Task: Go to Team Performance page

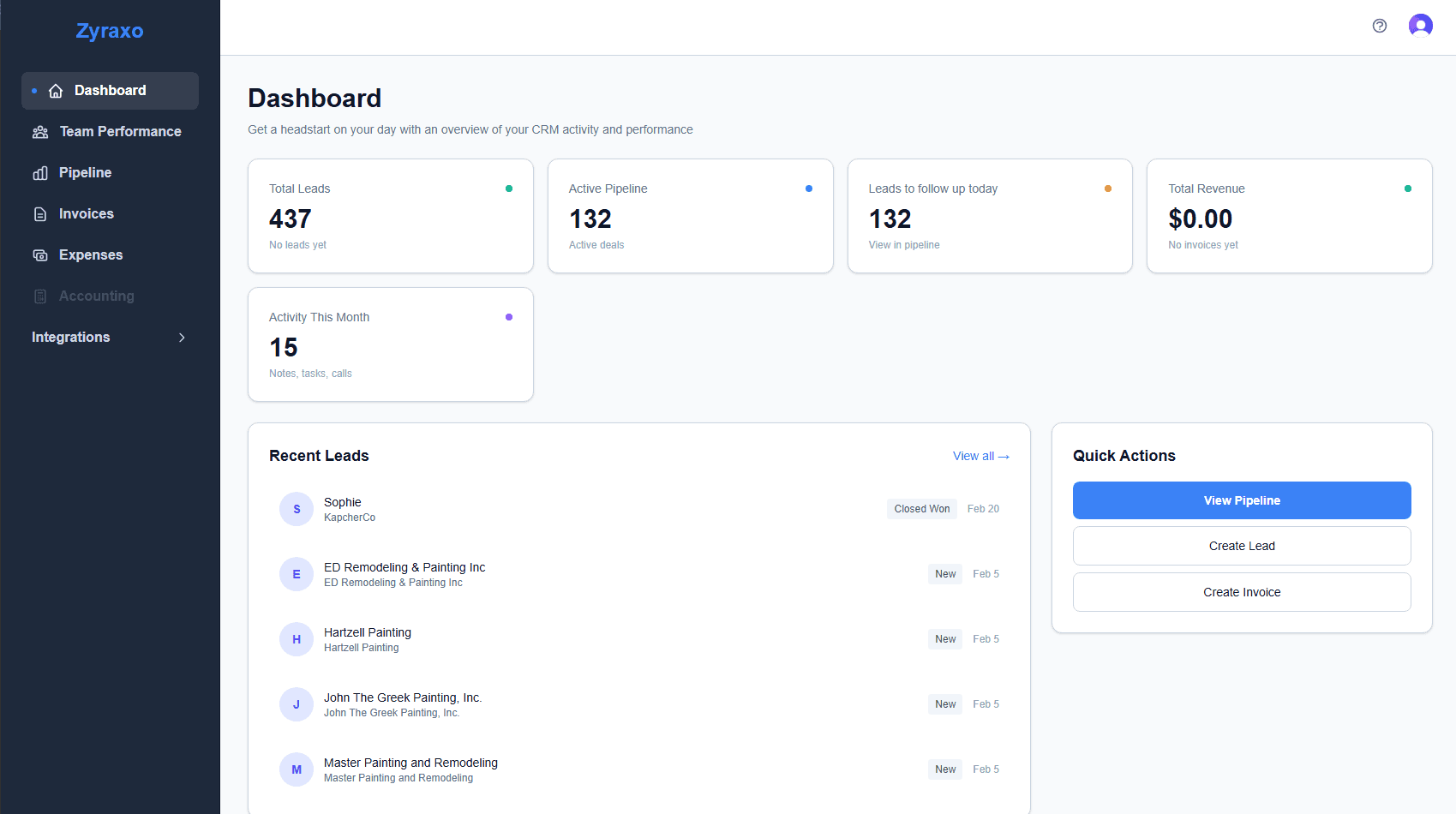Action: (120, 132)
